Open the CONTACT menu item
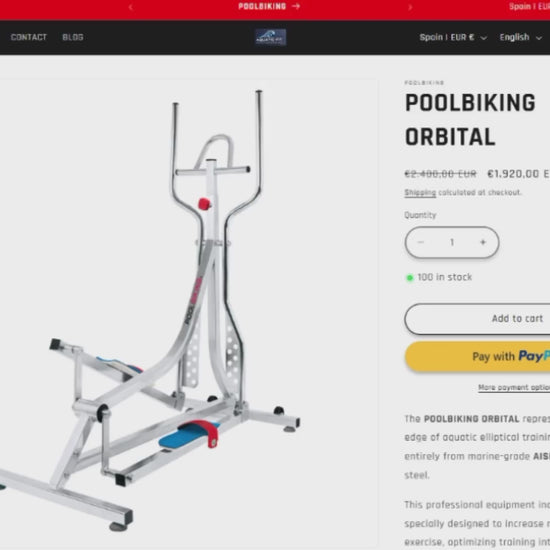This screenshot has width=550, height=550. tap(29, 37)
